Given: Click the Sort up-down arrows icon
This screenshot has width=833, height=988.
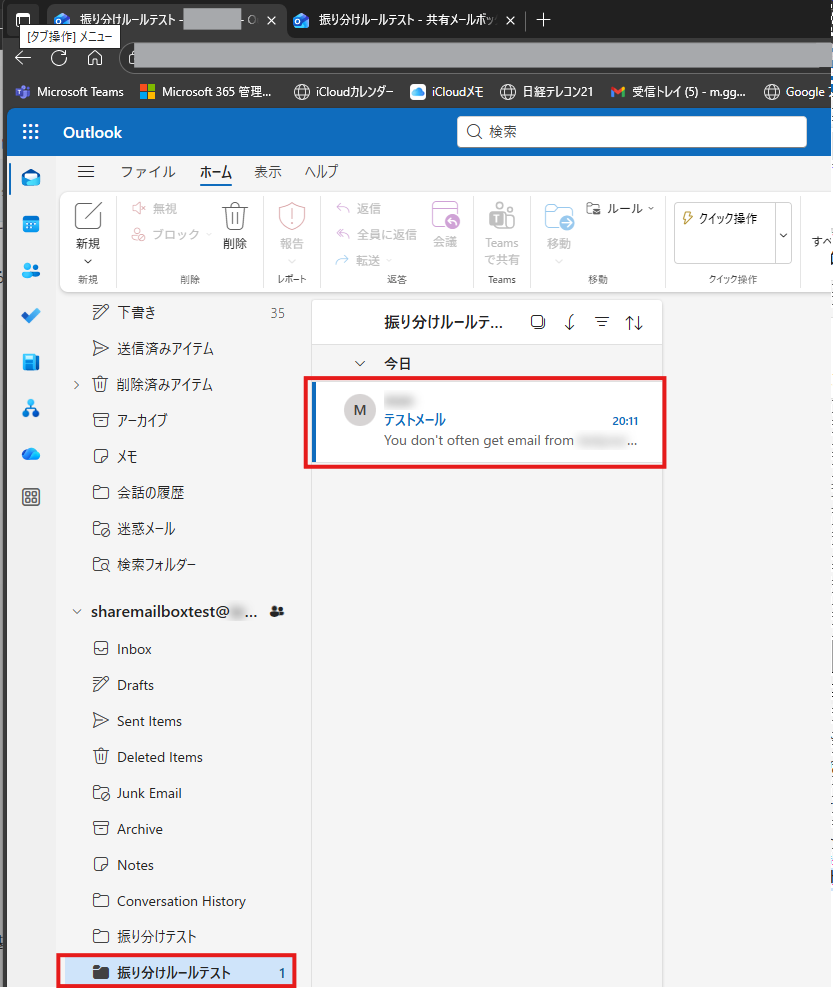Looking at the screenshot, I should 634,323.
